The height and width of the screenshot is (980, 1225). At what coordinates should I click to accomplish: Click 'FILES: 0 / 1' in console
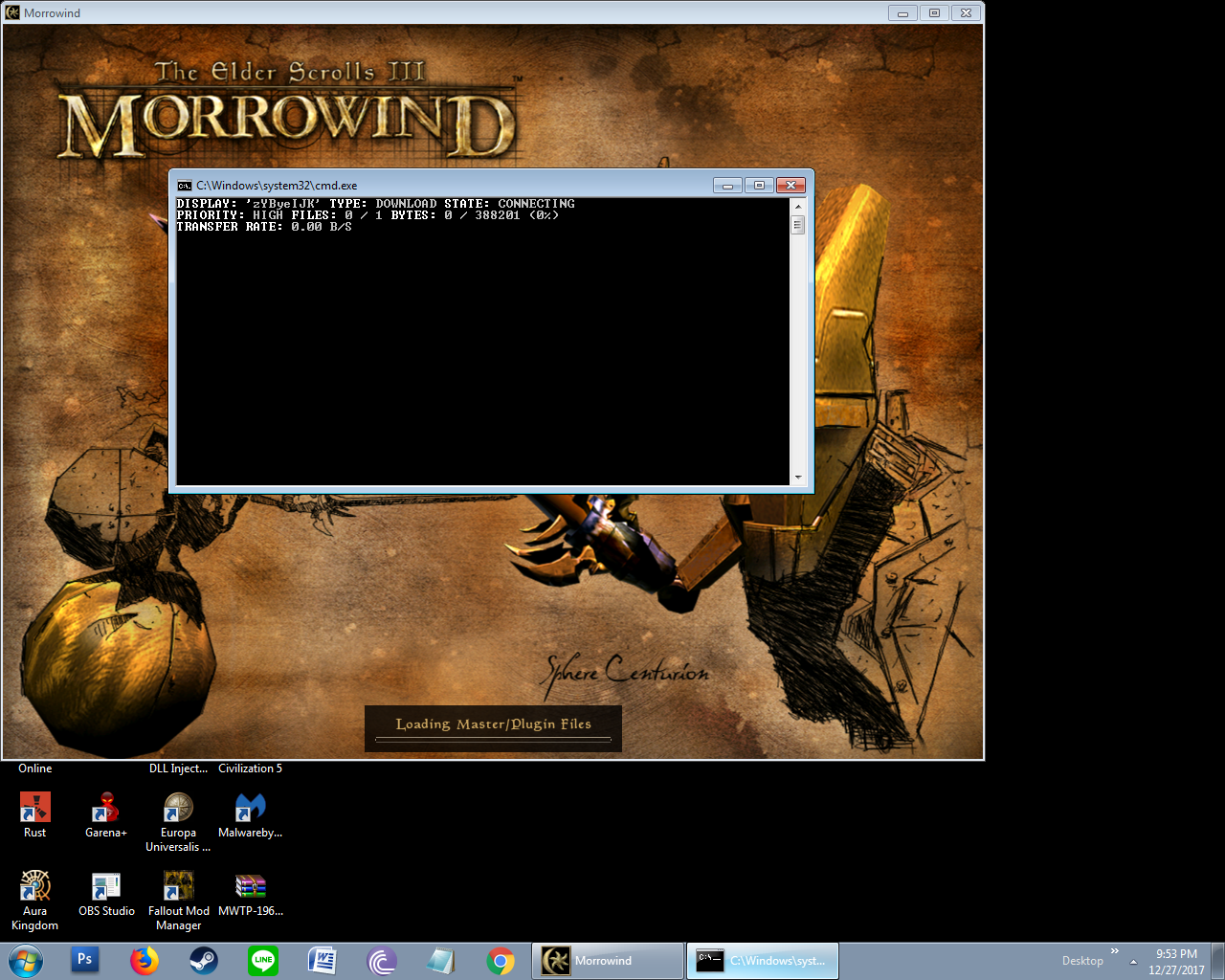[x=337, y=215]
